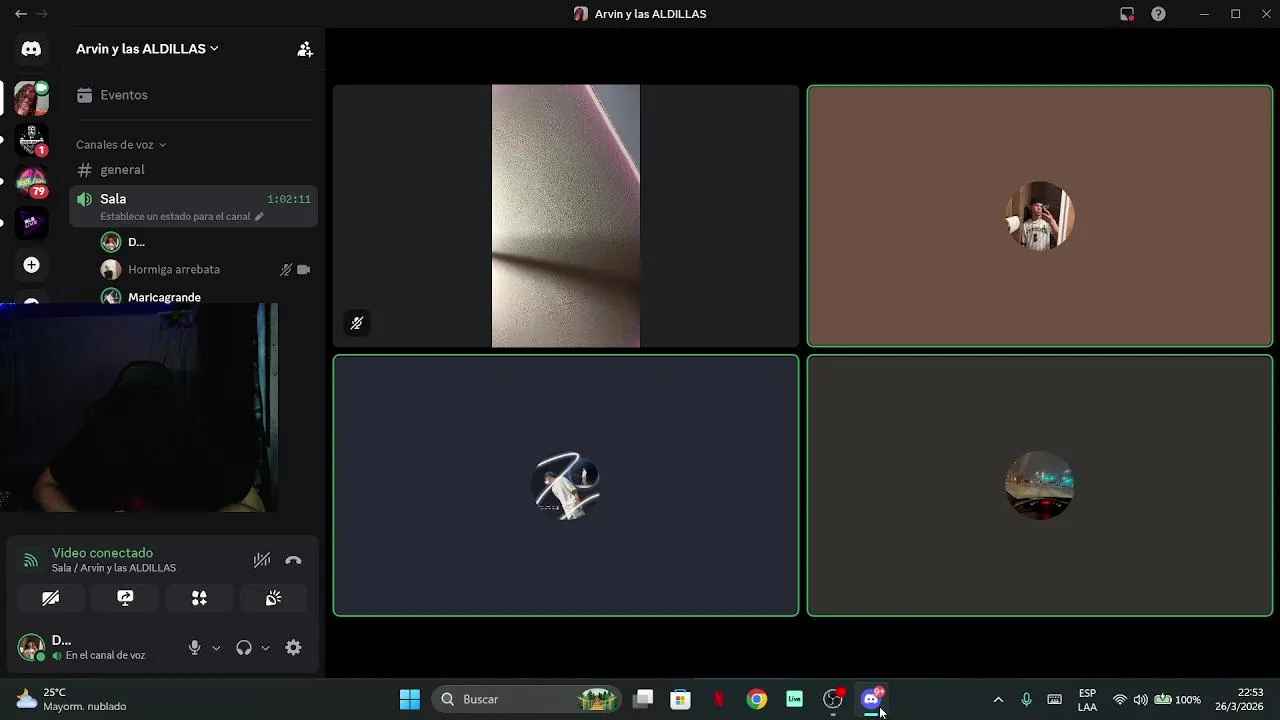Add a server with the plus icon

(31, 265)
